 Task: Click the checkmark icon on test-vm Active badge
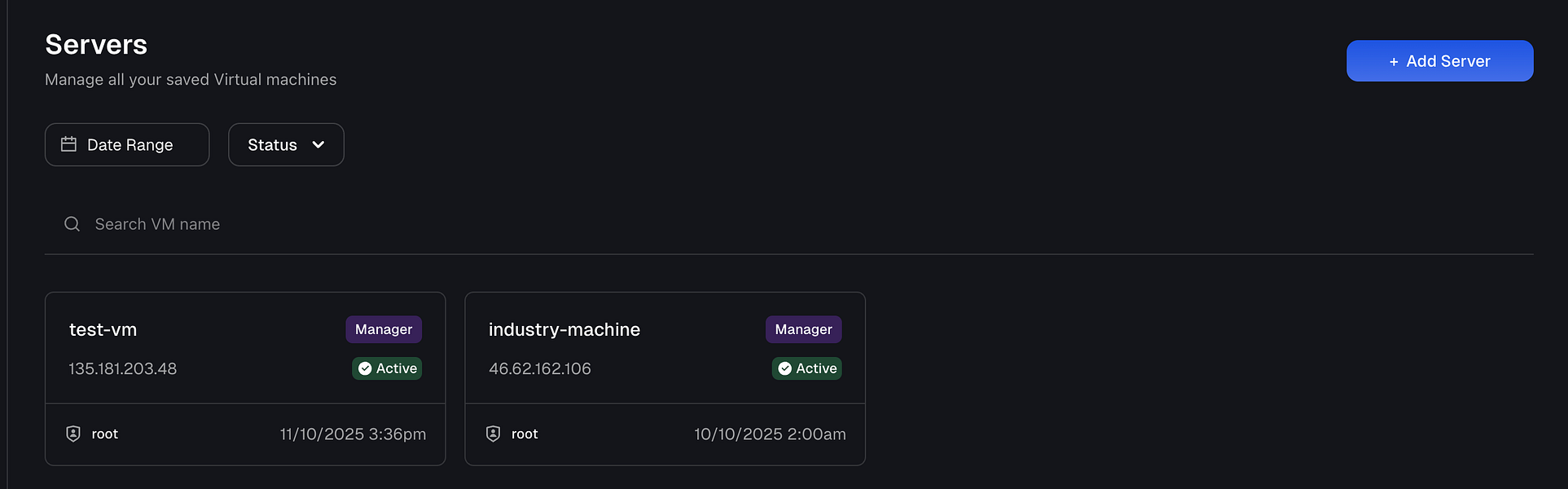pyautogui.click(x=365, y=368)
